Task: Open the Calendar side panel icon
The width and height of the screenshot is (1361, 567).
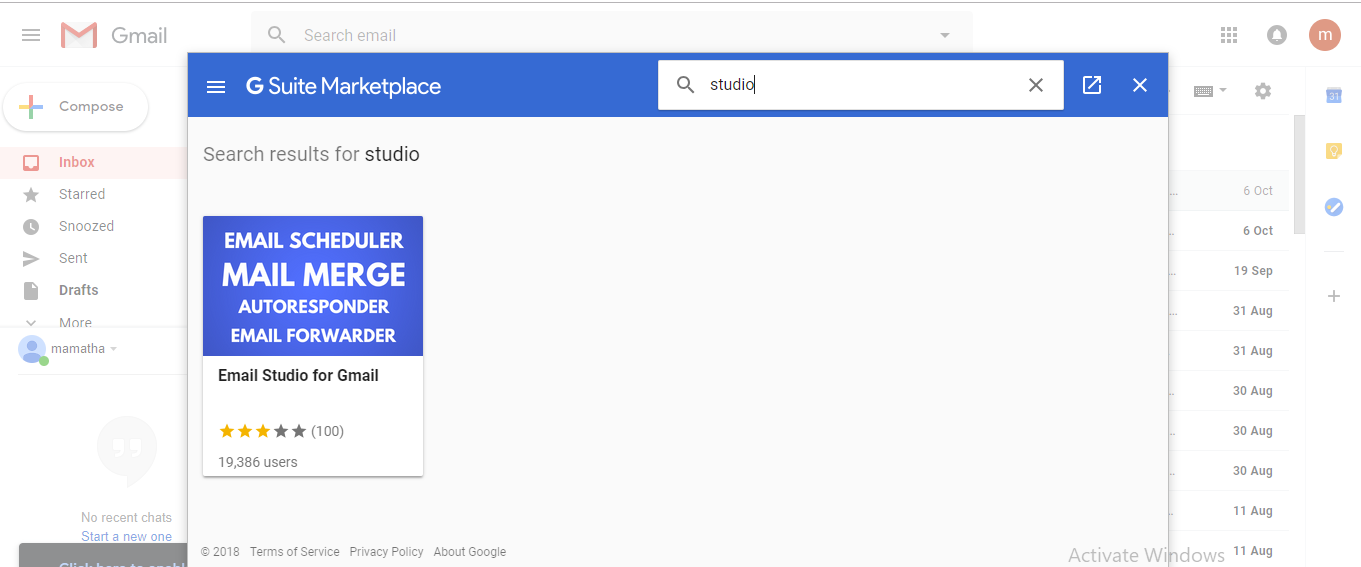Action: 1333,96
